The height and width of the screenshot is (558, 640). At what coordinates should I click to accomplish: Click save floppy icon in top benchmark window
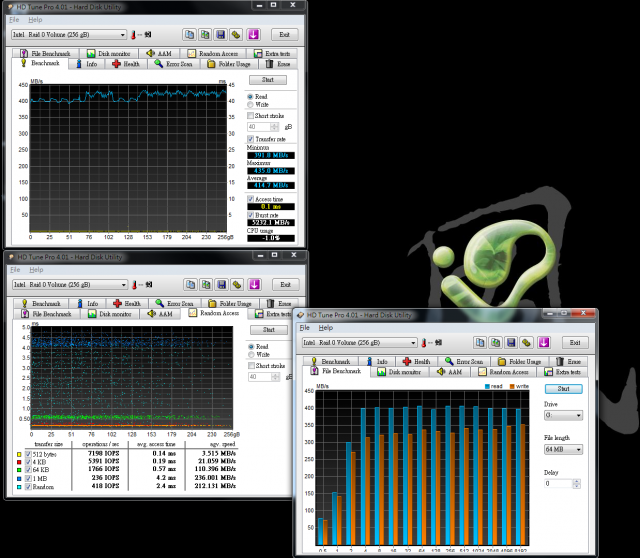click(220, 35)
